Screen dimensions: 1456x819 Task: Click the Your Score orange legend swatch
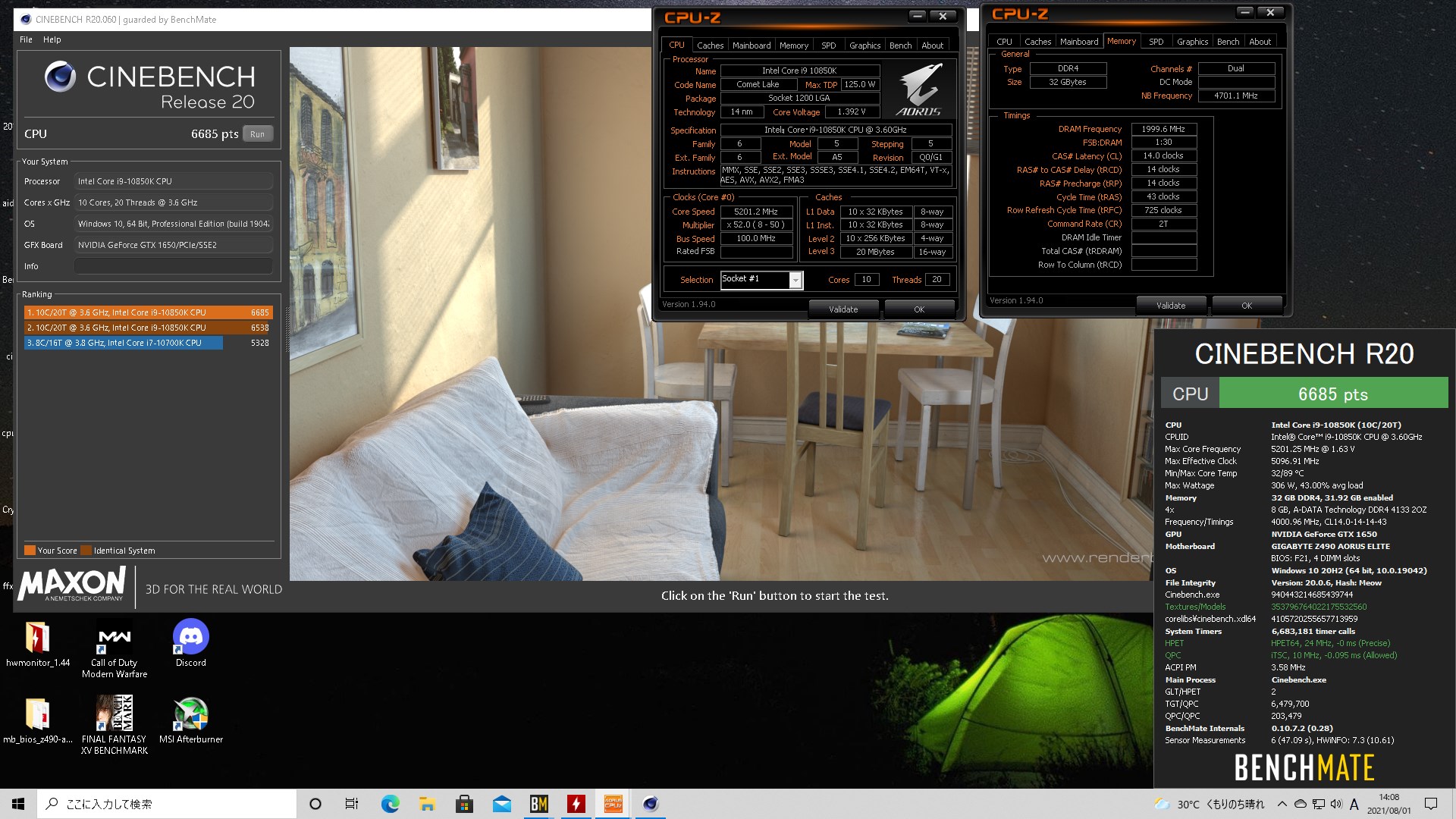[30, 551]
